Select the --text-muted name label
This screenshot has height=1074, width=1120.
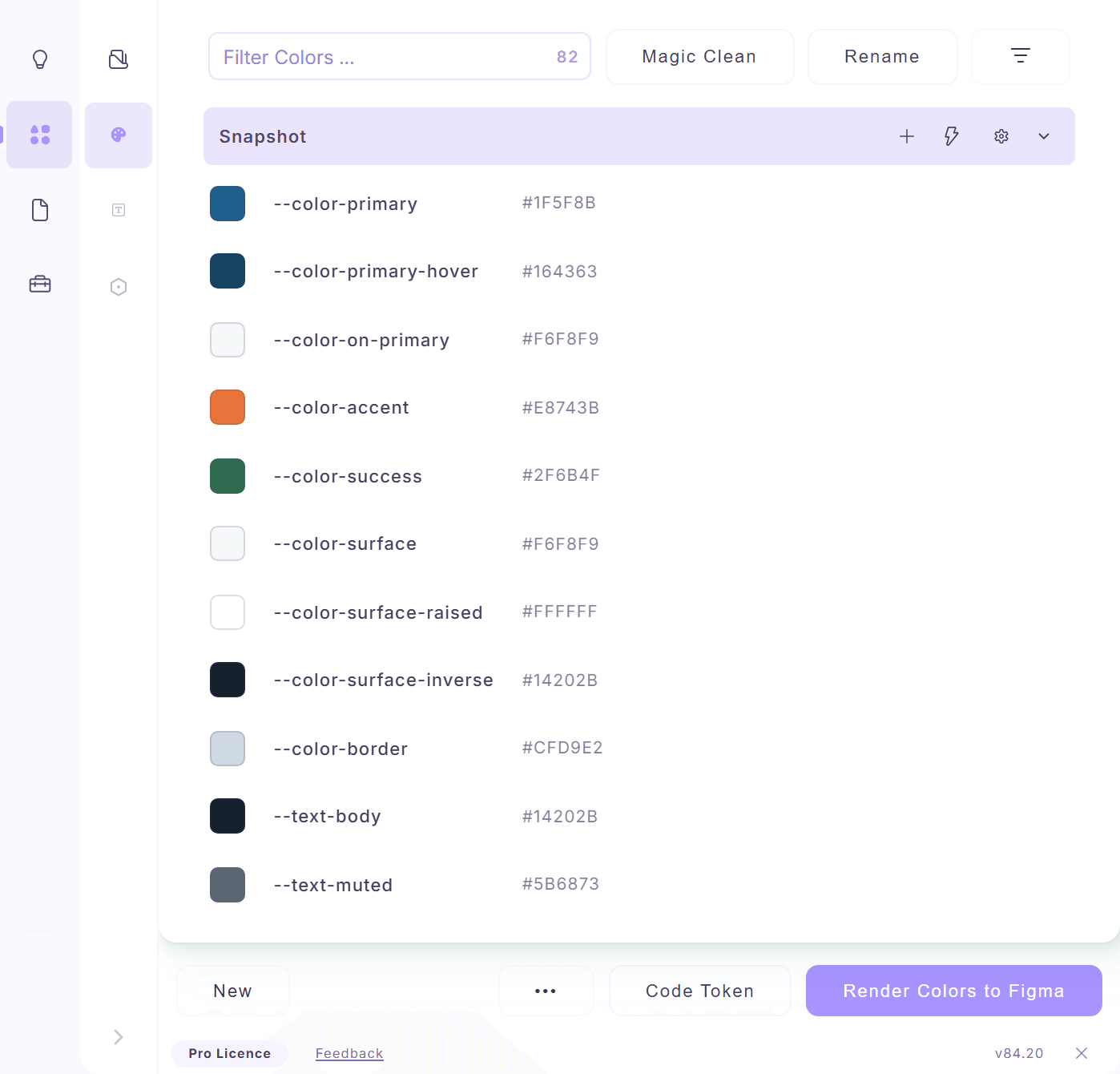click(333, 885)
